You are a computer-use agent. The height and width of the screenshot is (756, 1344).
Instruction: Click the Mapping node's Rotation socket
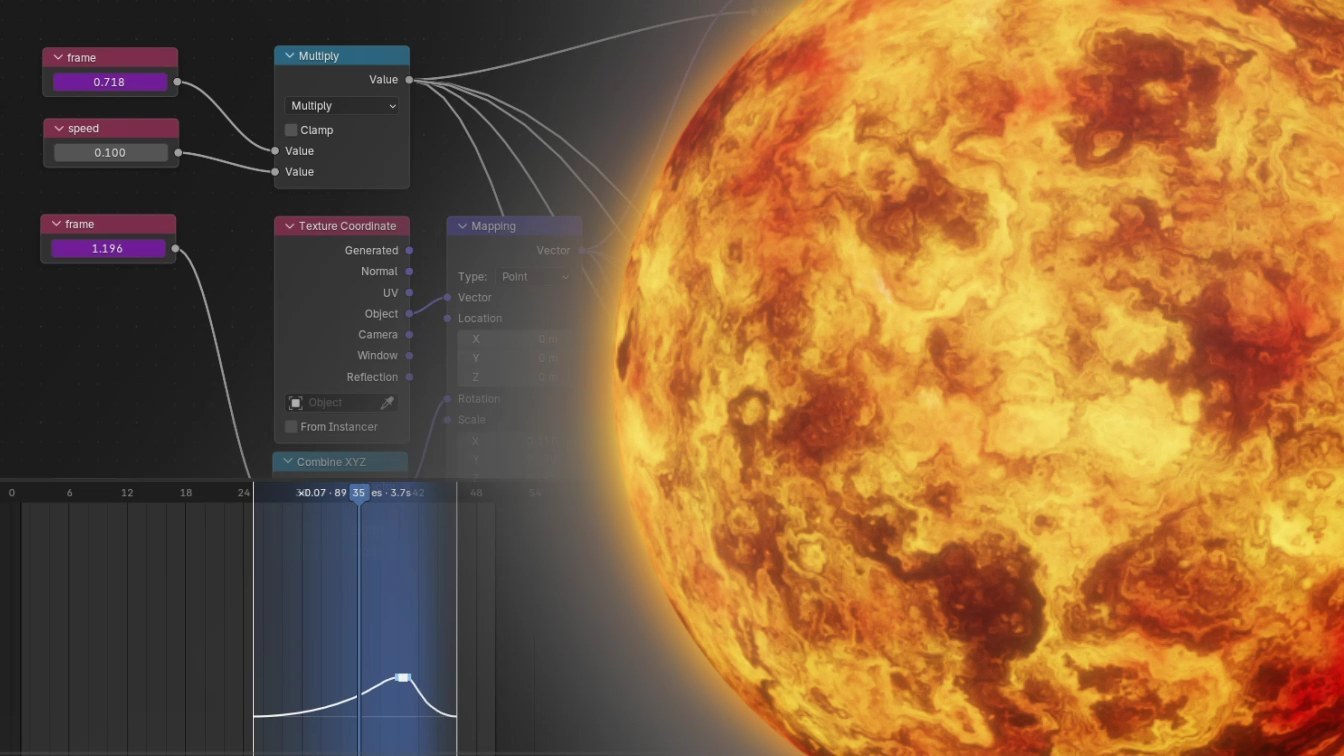tap(447, 399)
